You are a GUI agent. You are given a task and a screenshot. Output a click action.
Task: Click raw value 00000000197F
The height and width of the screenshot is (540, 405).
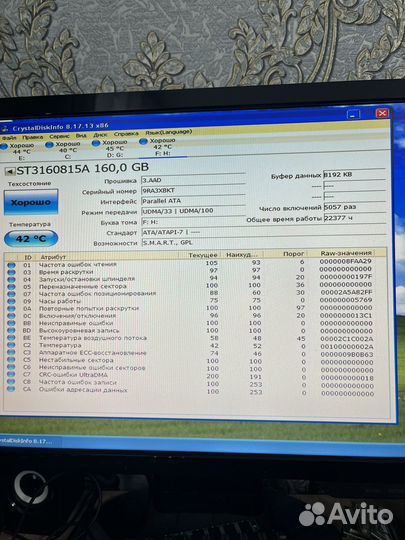pos(345,277)
